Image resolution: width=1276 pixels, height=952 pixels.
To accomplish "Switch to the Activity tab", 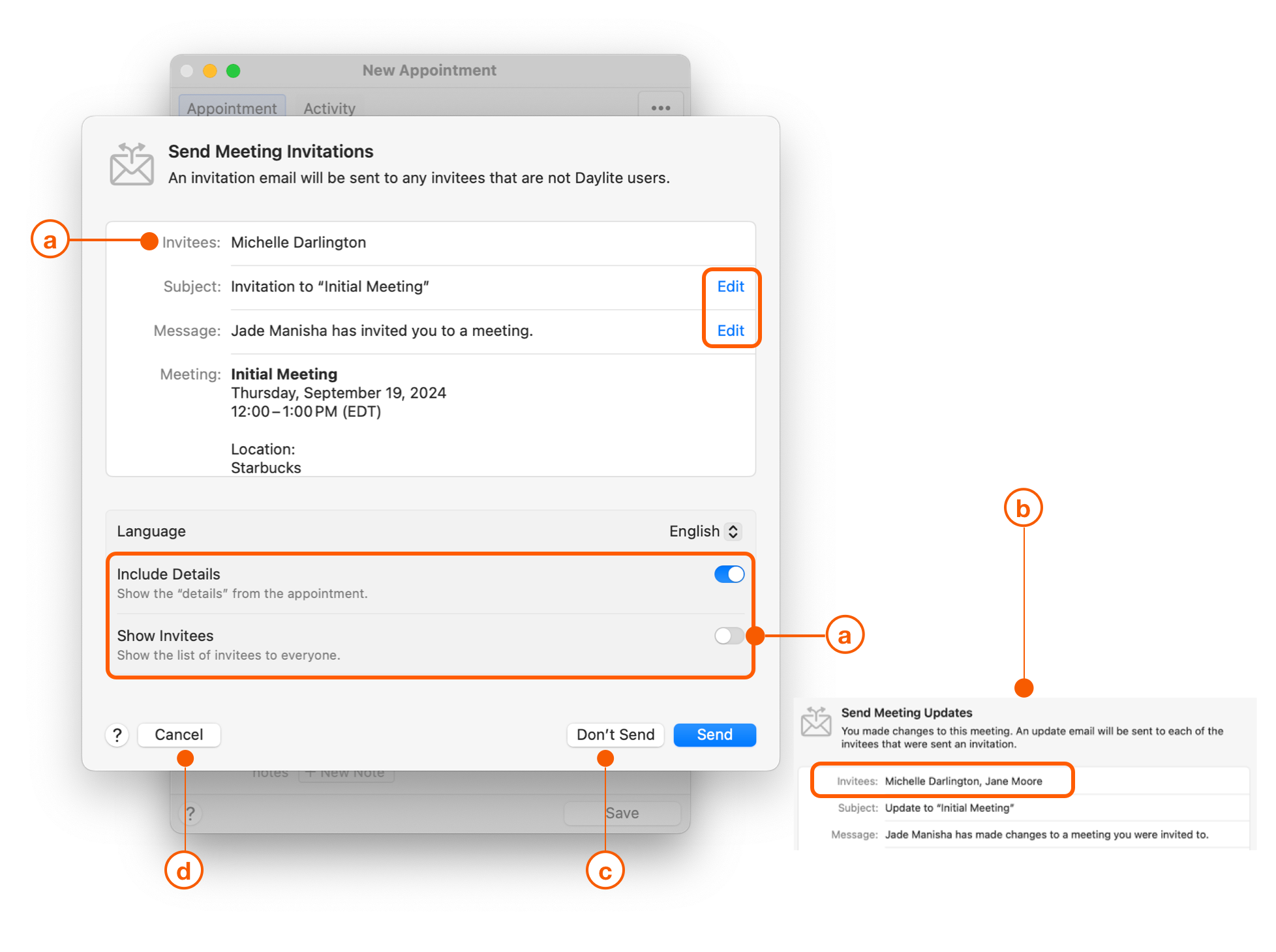I will [x=329, y=108].
